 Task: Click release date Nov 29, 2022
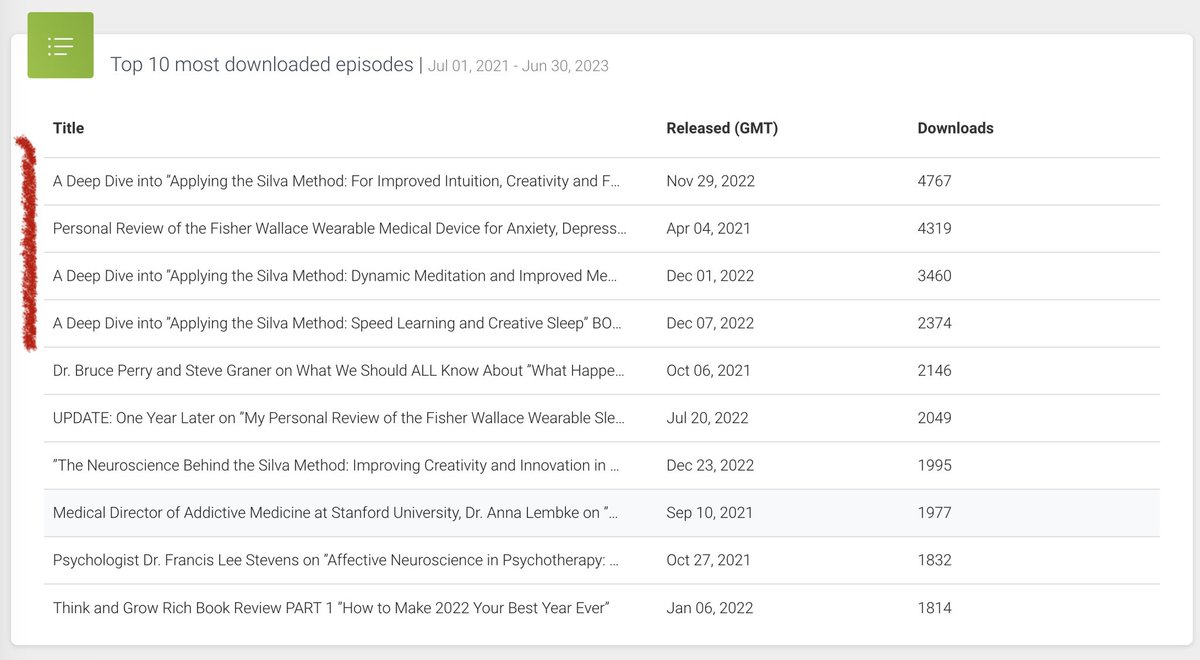coord(710,181)
